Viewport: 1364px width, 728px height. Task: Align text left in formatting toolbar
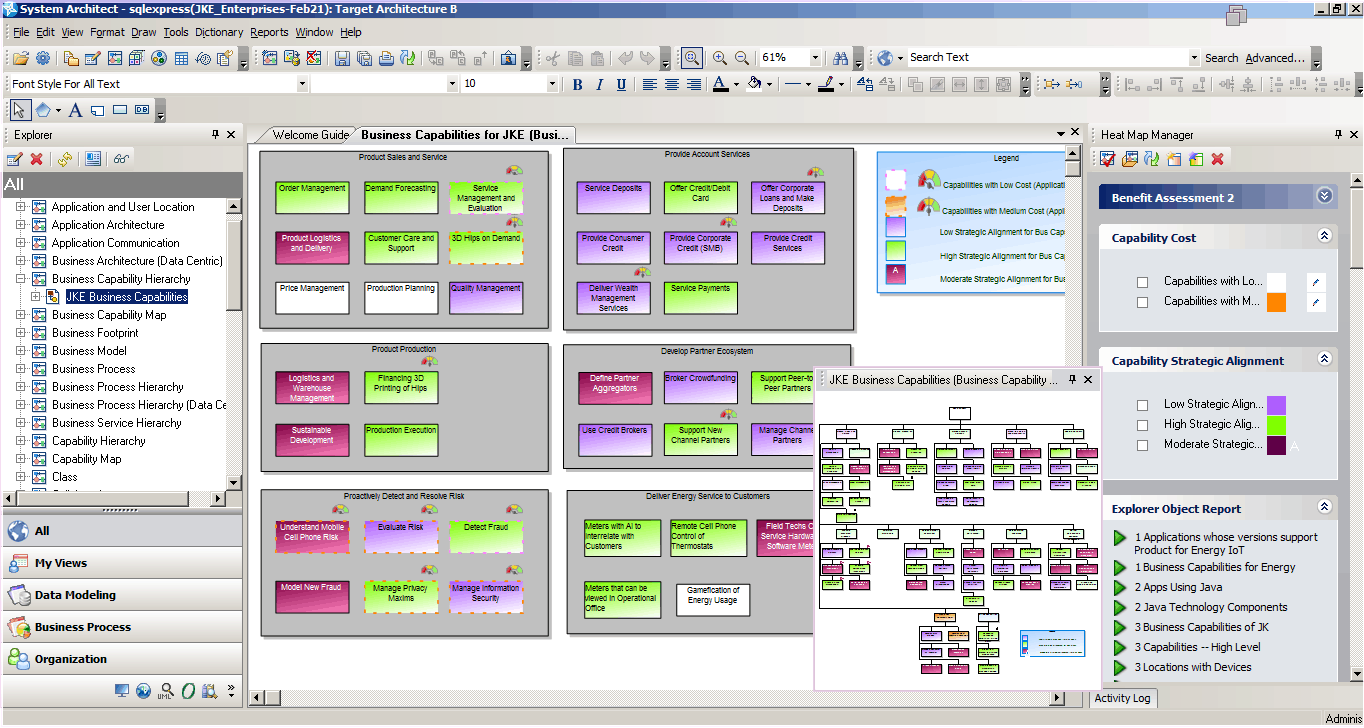(650, 85)
